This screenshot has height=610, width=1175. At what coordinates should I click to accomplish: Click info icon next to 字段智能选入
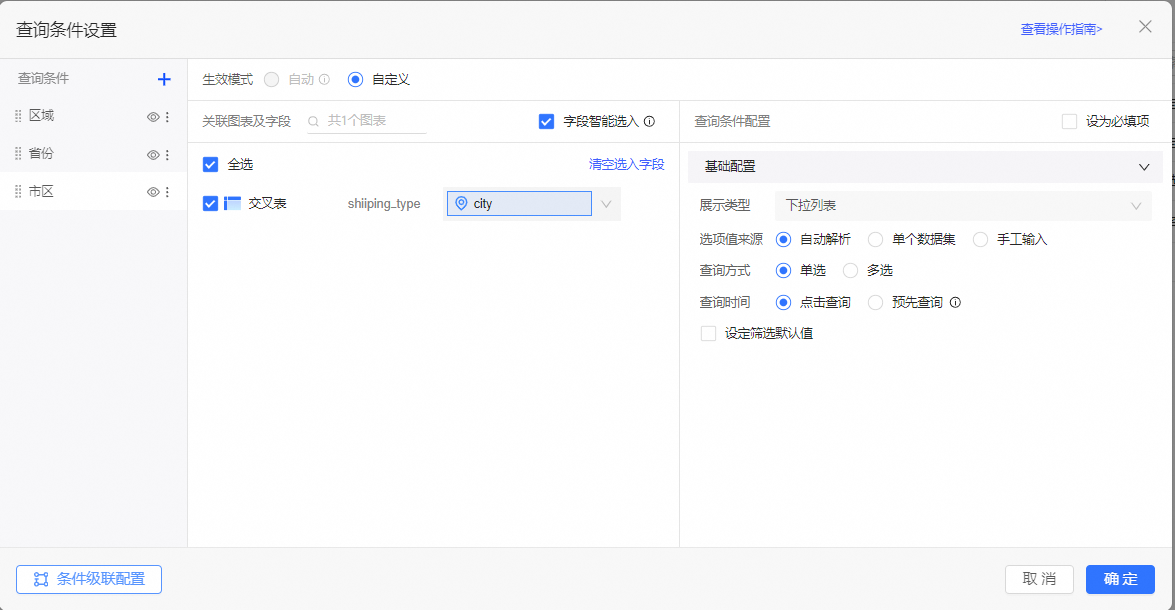(x=649, y=121)
